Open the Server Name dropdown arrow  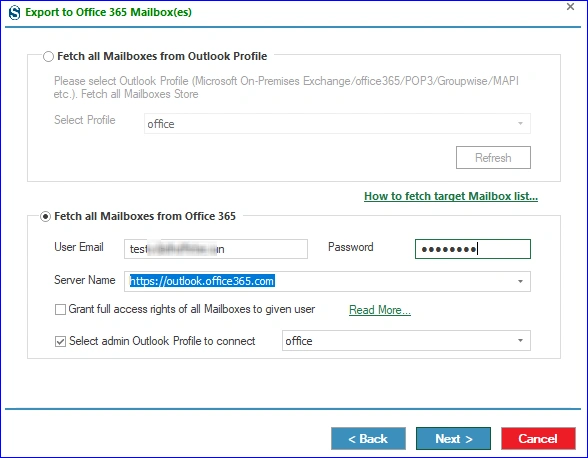point(520,281)
